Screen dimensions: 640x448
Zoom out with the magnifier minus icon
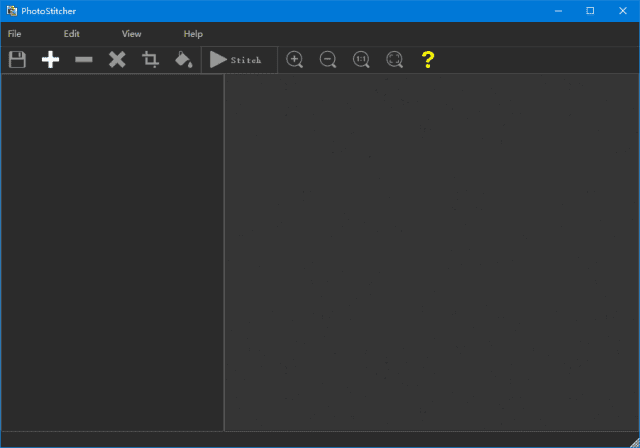tap(328, 60)
